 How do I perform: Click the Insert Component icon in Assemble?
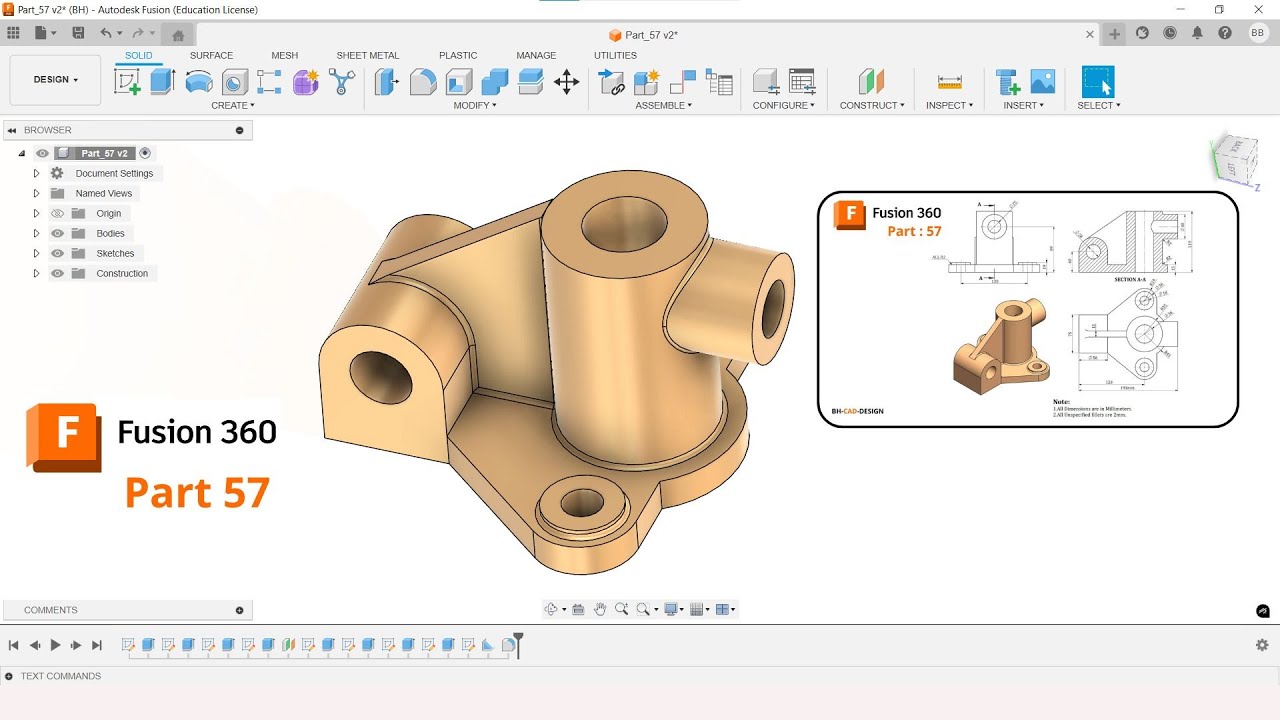coord(611,82)
